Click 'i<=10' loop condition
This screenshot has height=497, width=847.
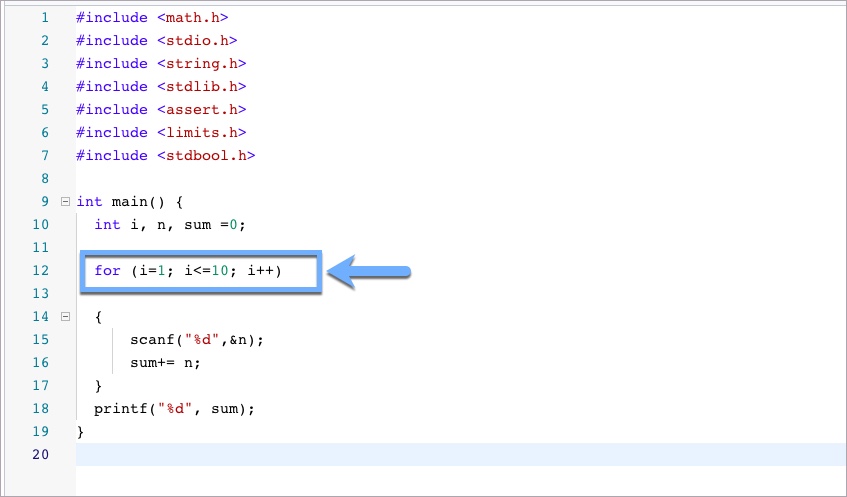pos(206,271)
